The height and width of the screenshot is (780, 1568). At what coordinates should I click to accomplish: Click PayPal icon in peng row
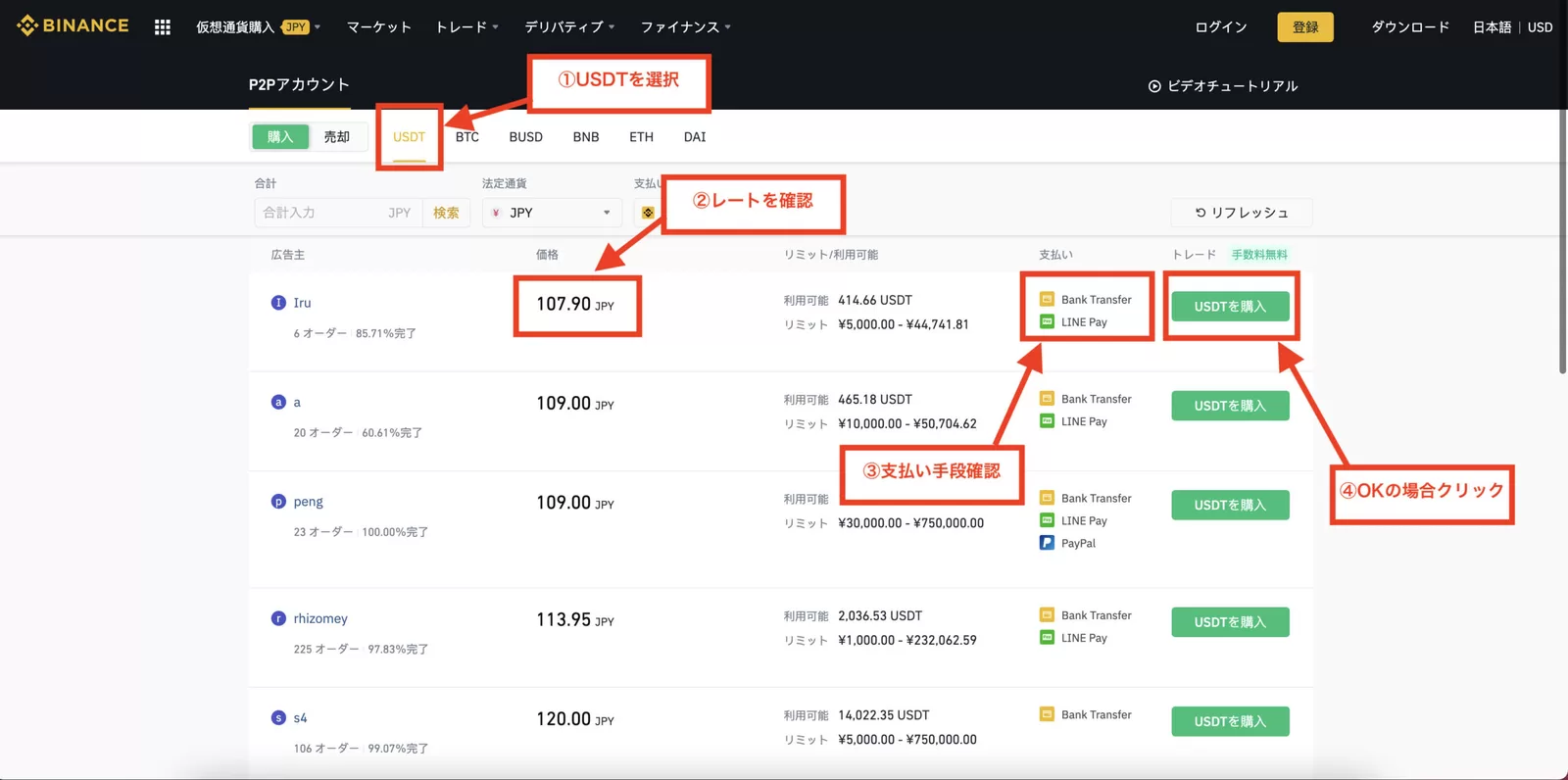tap(1047, 543)
